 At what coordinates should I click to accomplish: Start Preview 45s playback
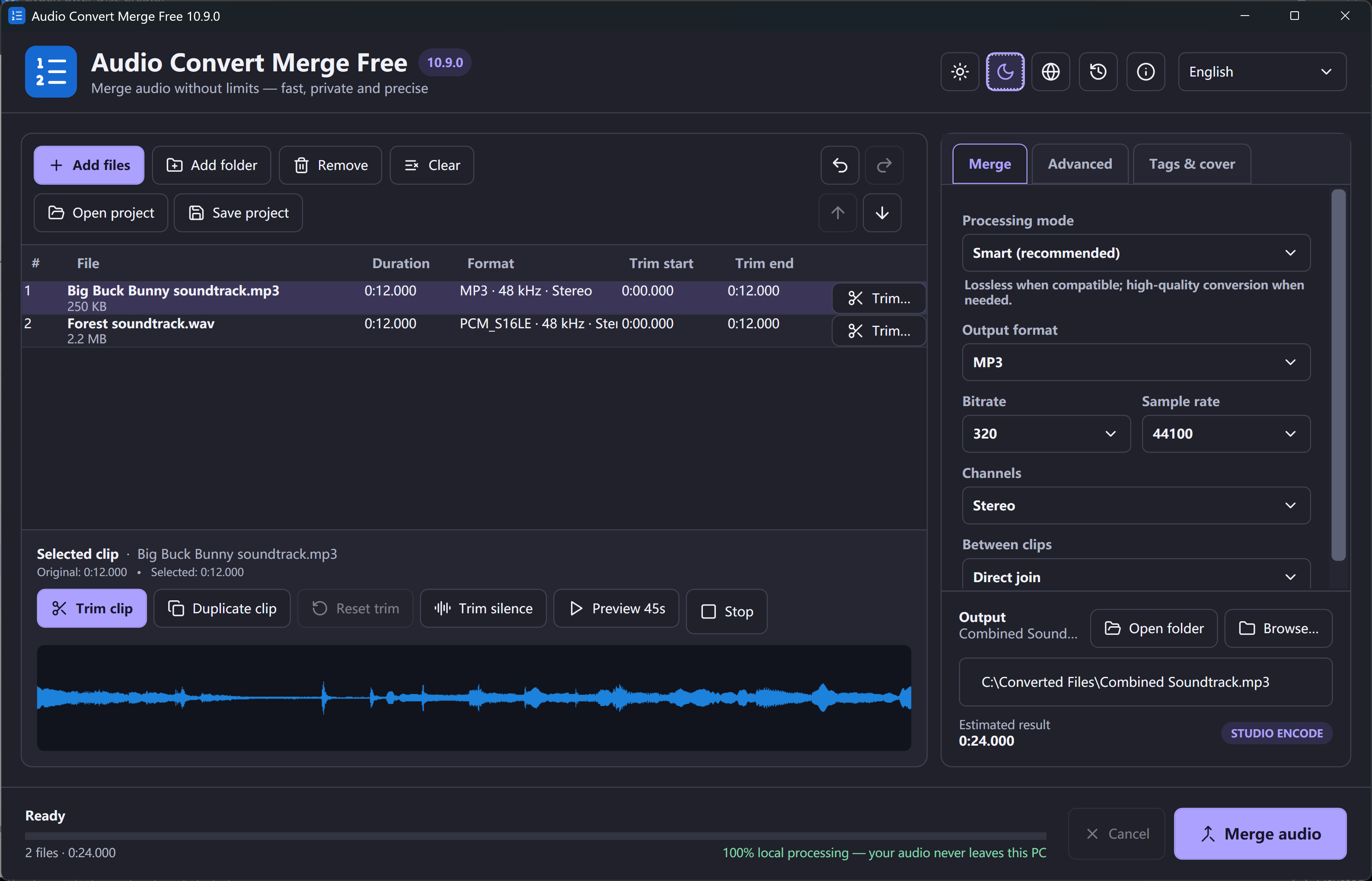[616, 608]
